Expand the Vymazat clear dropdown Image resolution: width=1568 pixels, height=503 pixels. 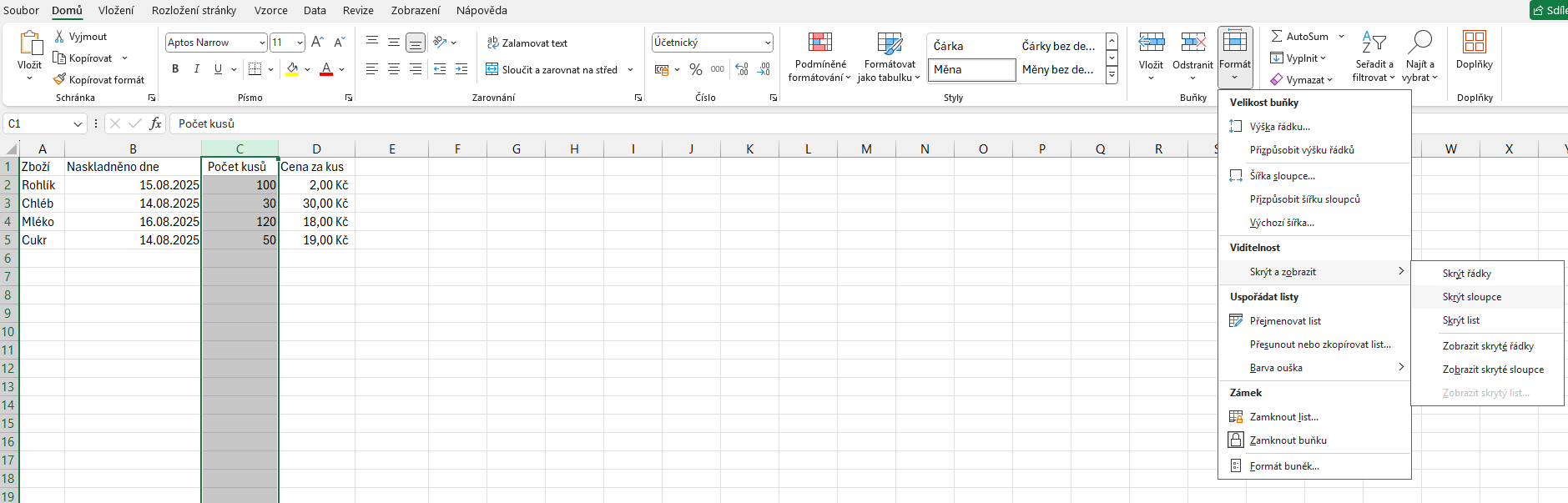pos(1329,80)
